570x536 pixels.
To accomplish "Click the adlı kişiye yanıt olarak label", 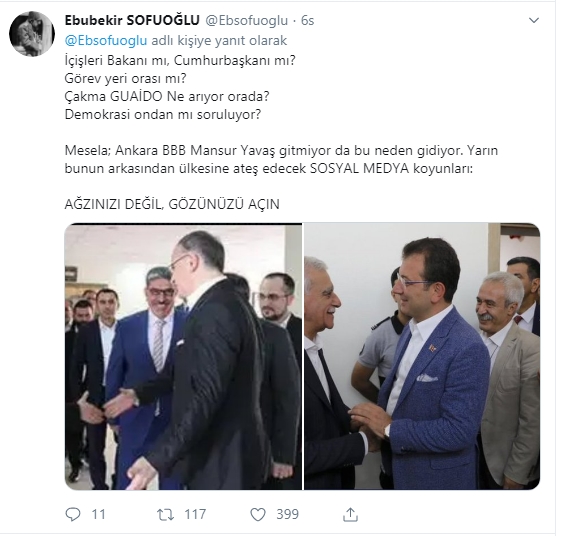I will point(219,40).
